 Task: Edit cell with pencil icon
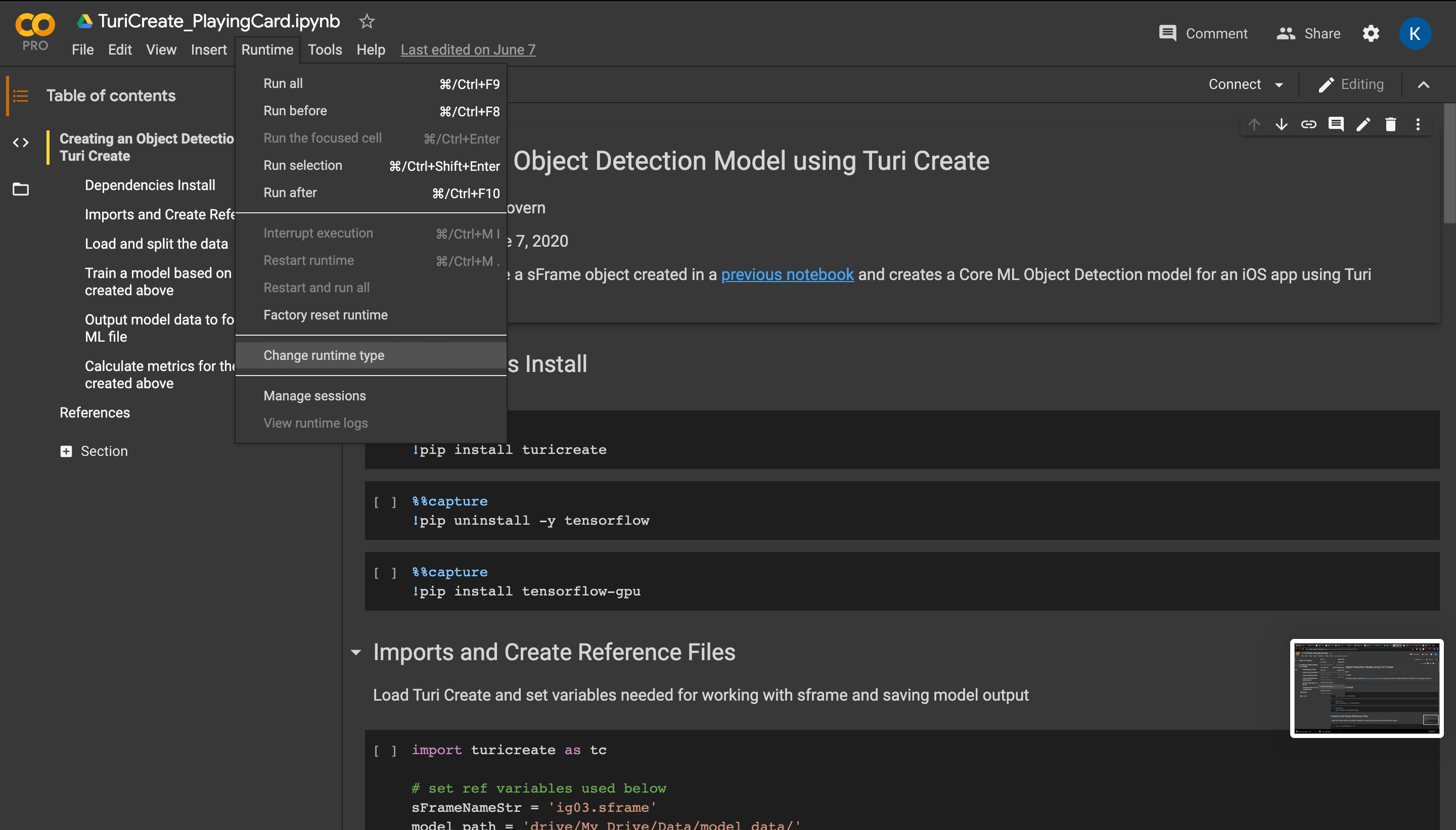pos(1363,124)
